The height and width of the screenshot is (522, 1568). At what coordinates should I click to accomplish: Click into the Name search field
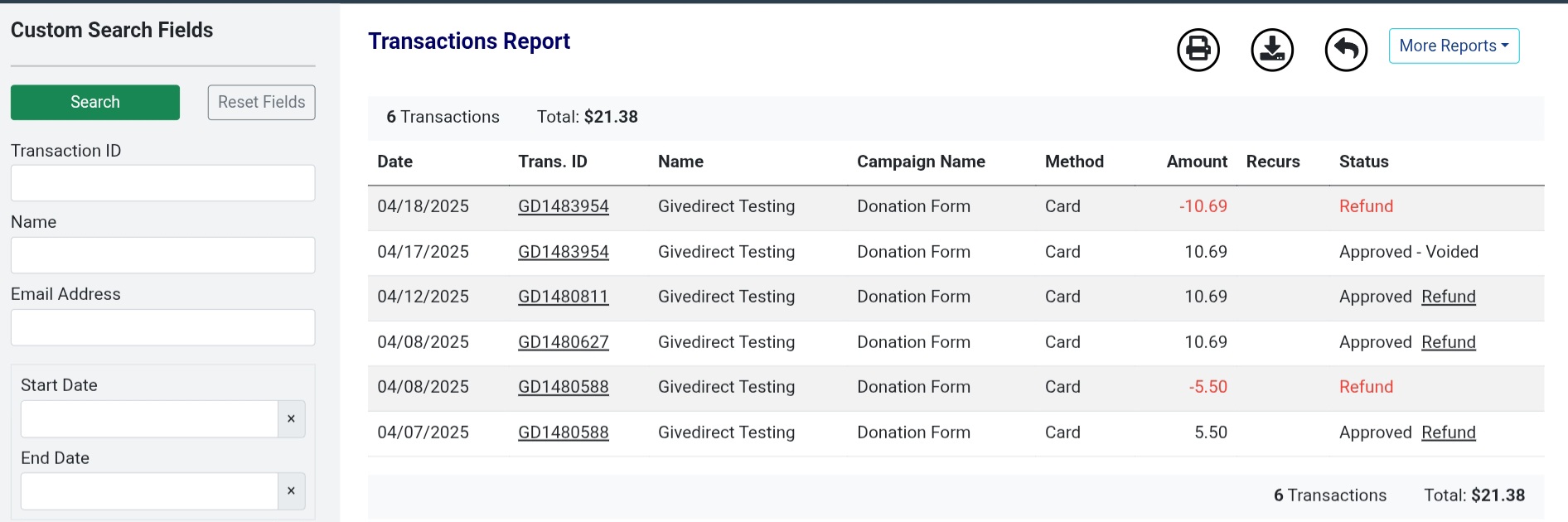click(x=162, y=255)
